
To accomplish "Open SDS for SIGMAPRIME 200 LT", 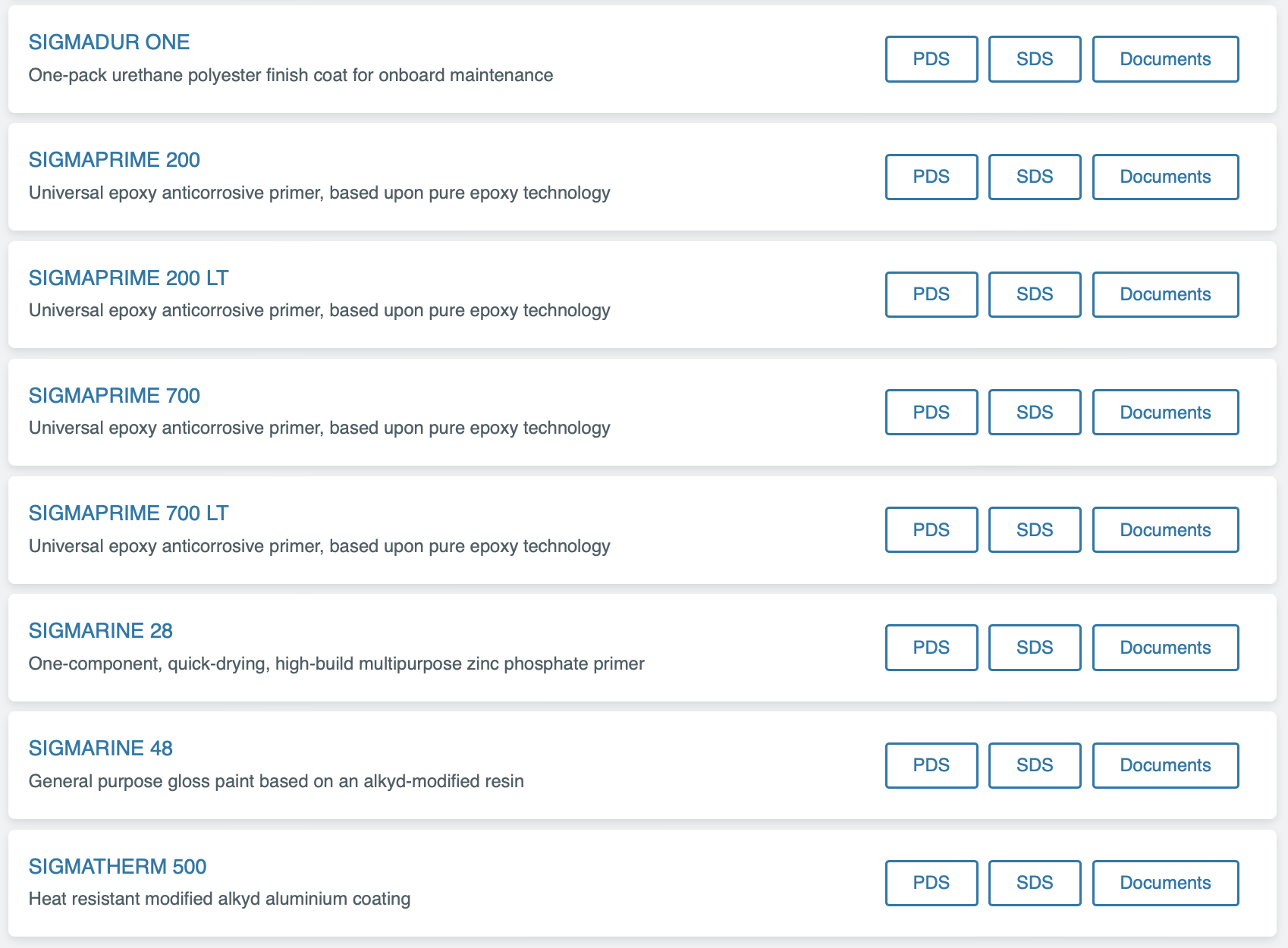I will [x=1034, y=294].
